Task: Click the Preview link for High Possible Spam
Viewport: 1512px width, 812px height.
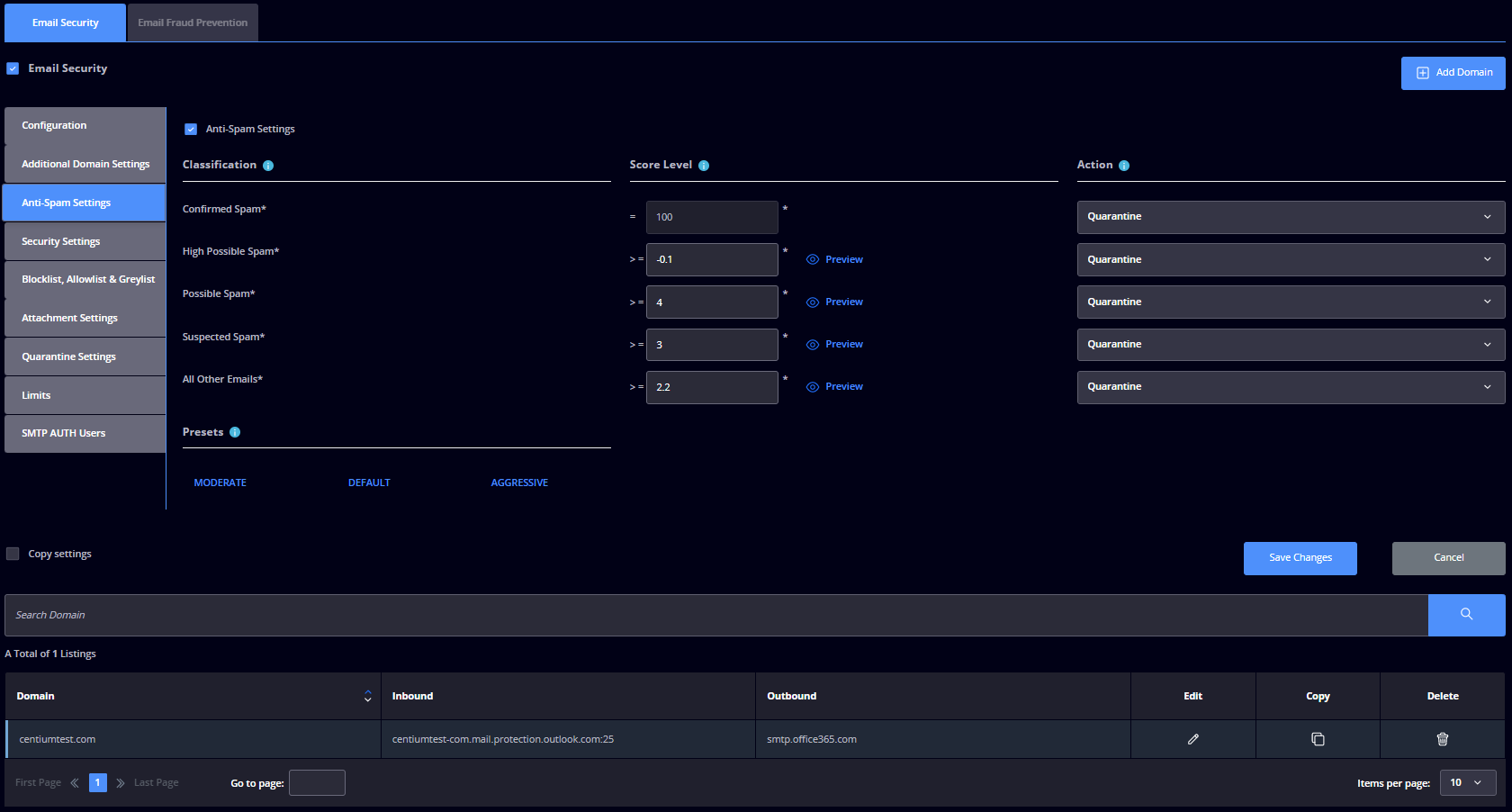Action: [844, 259]
